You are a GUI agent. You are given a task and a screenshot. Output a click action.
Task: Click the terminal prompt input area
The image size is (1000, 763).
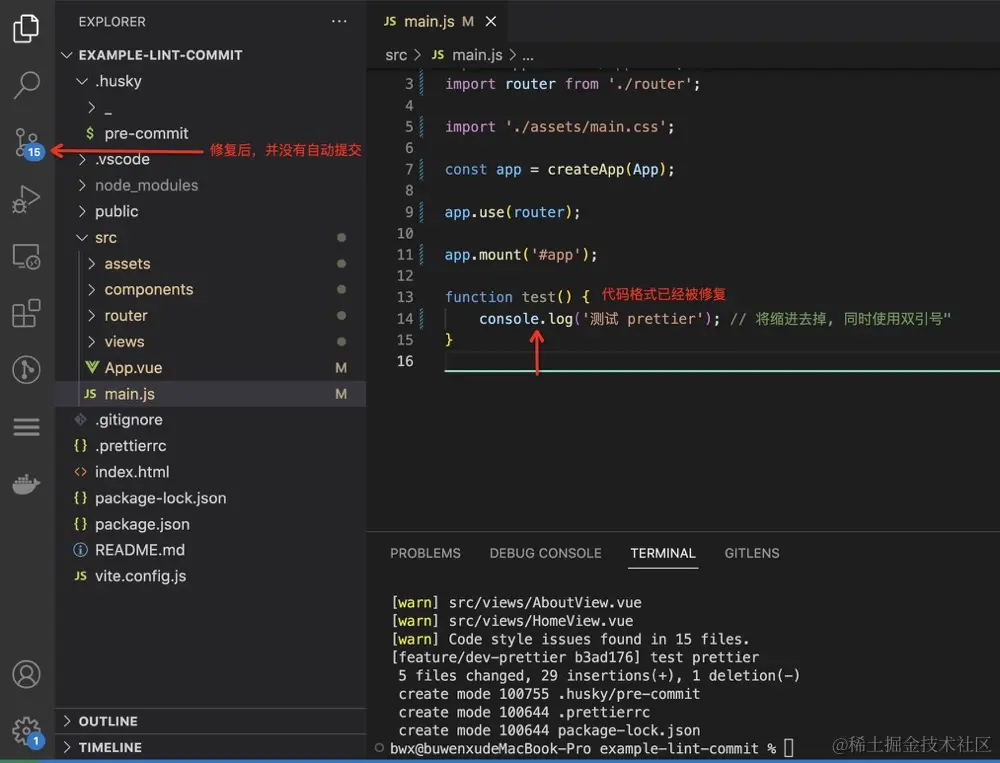click(x=789, y=748)
